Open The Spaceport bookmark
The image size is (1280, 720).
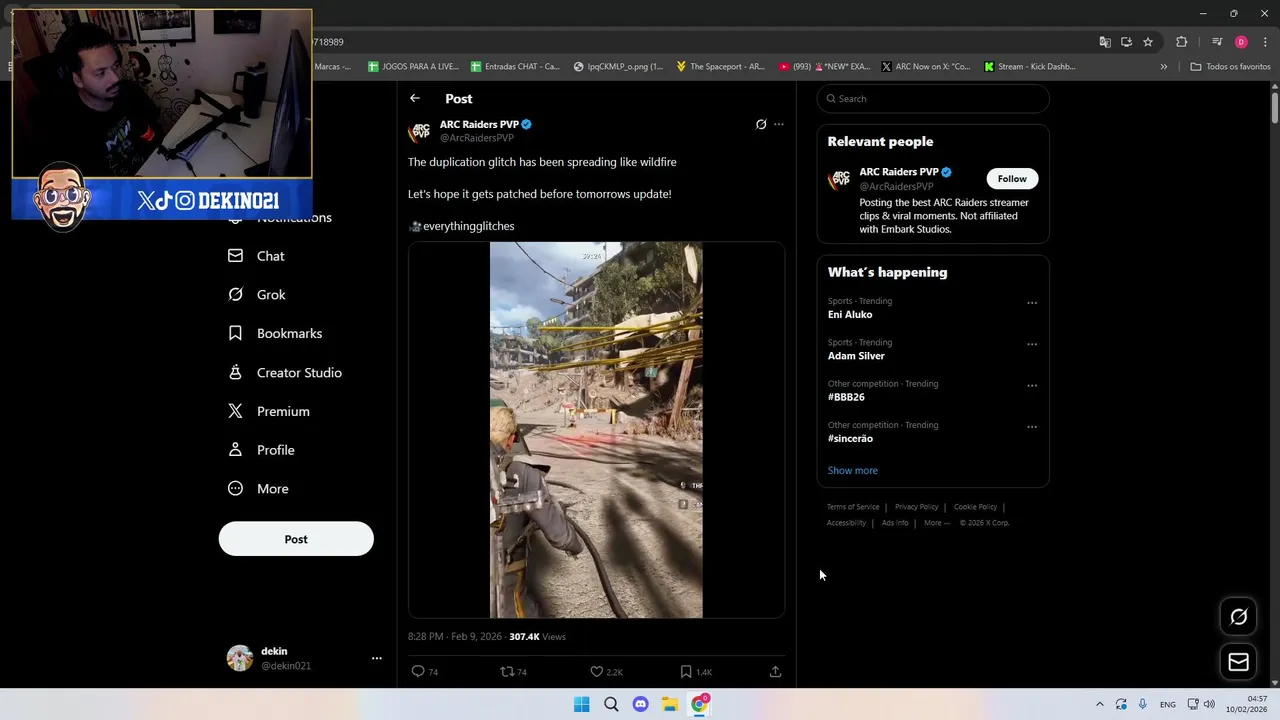tap(720, 67)
